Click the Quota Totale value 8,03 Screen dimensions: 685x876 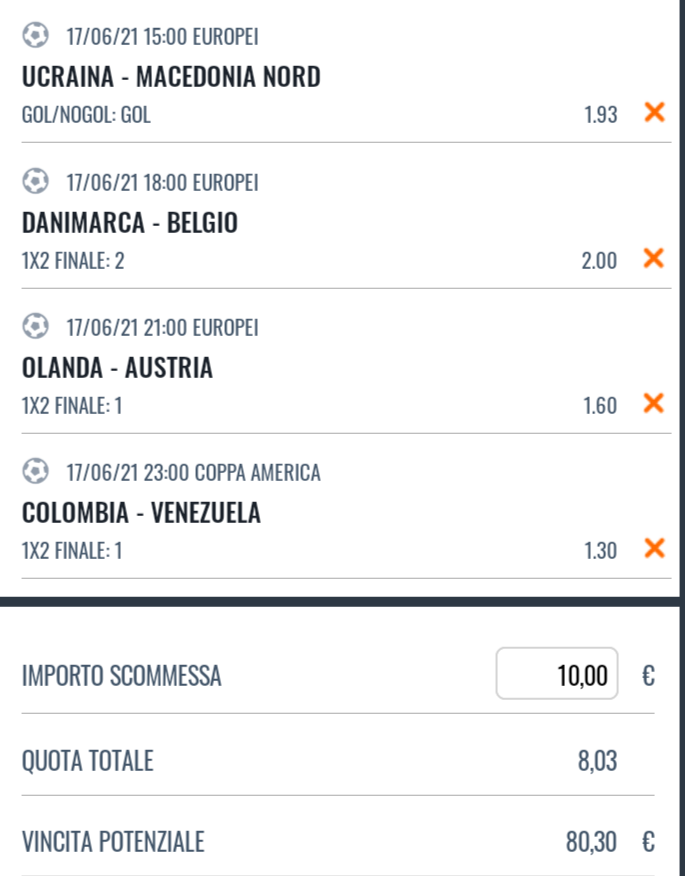pos(597,762)
